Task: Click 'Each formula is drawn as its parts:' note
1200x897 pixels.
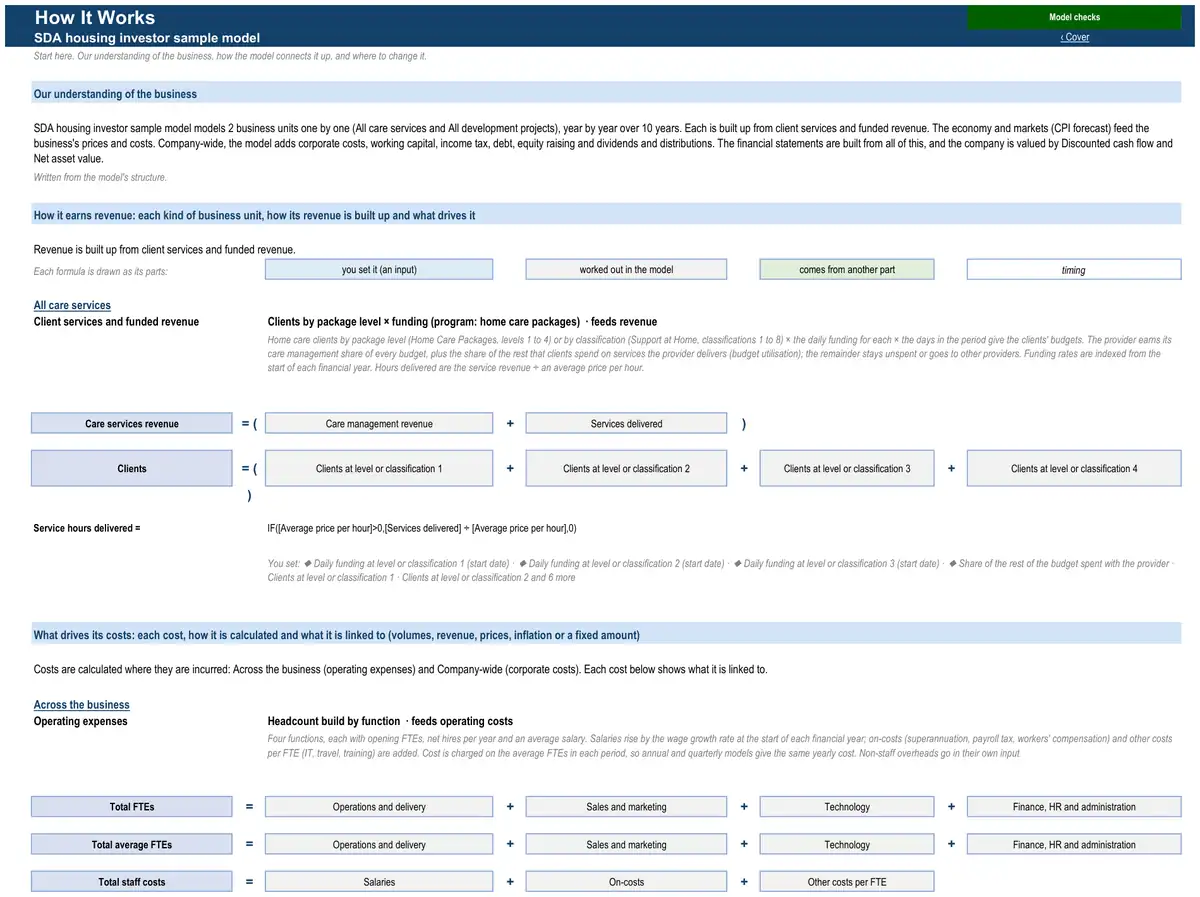Action: tap(101, 271)
